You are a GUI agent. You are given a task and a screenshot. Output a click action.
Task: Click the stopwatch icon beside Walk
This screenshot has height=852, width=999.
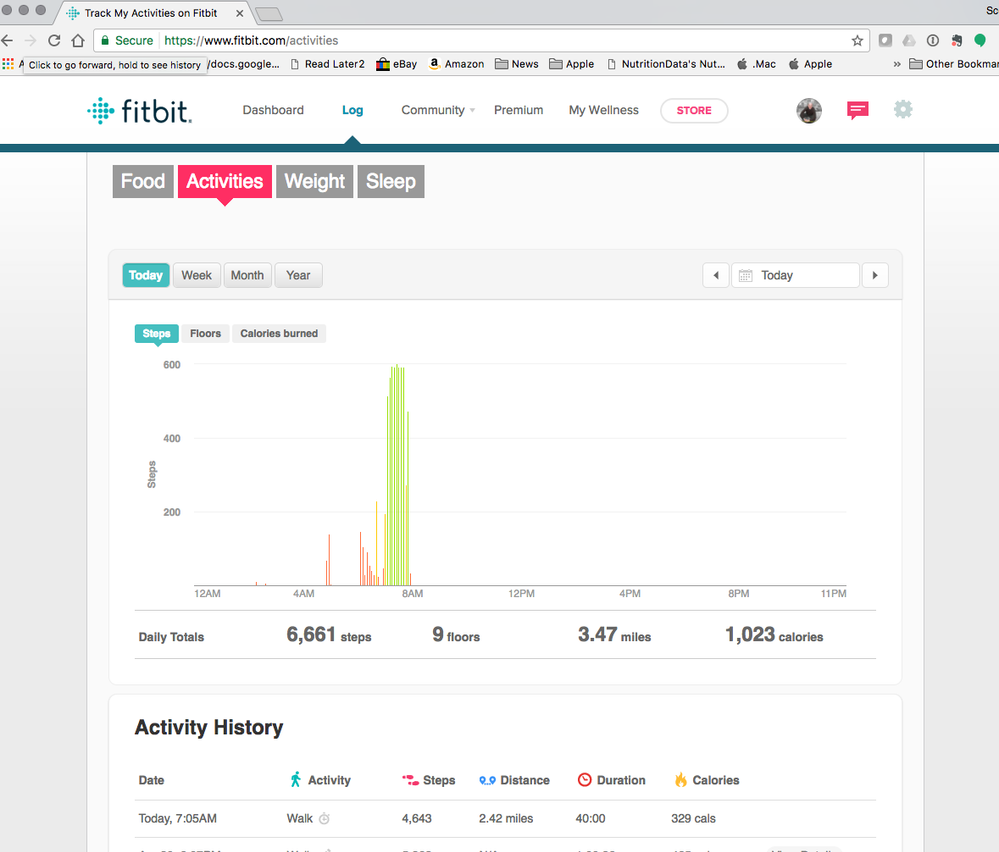tap(324, 819)
